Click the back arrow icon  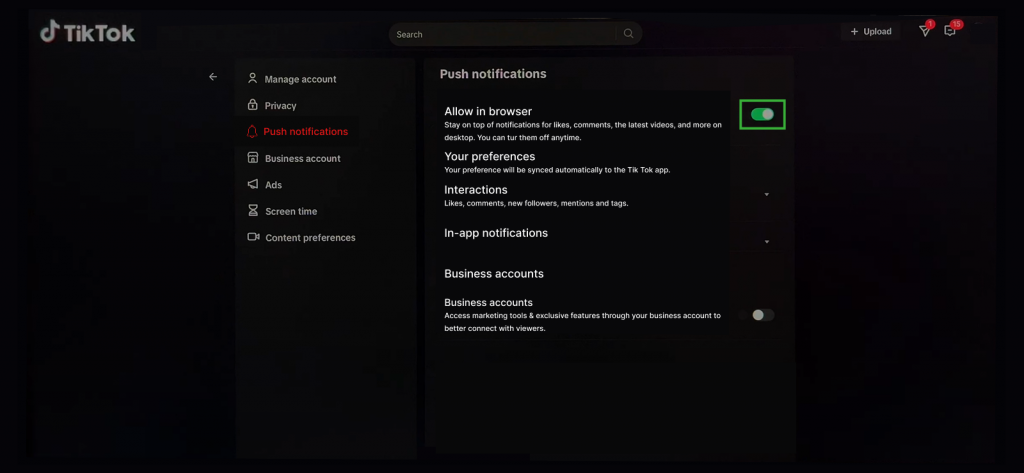(213, 77)
